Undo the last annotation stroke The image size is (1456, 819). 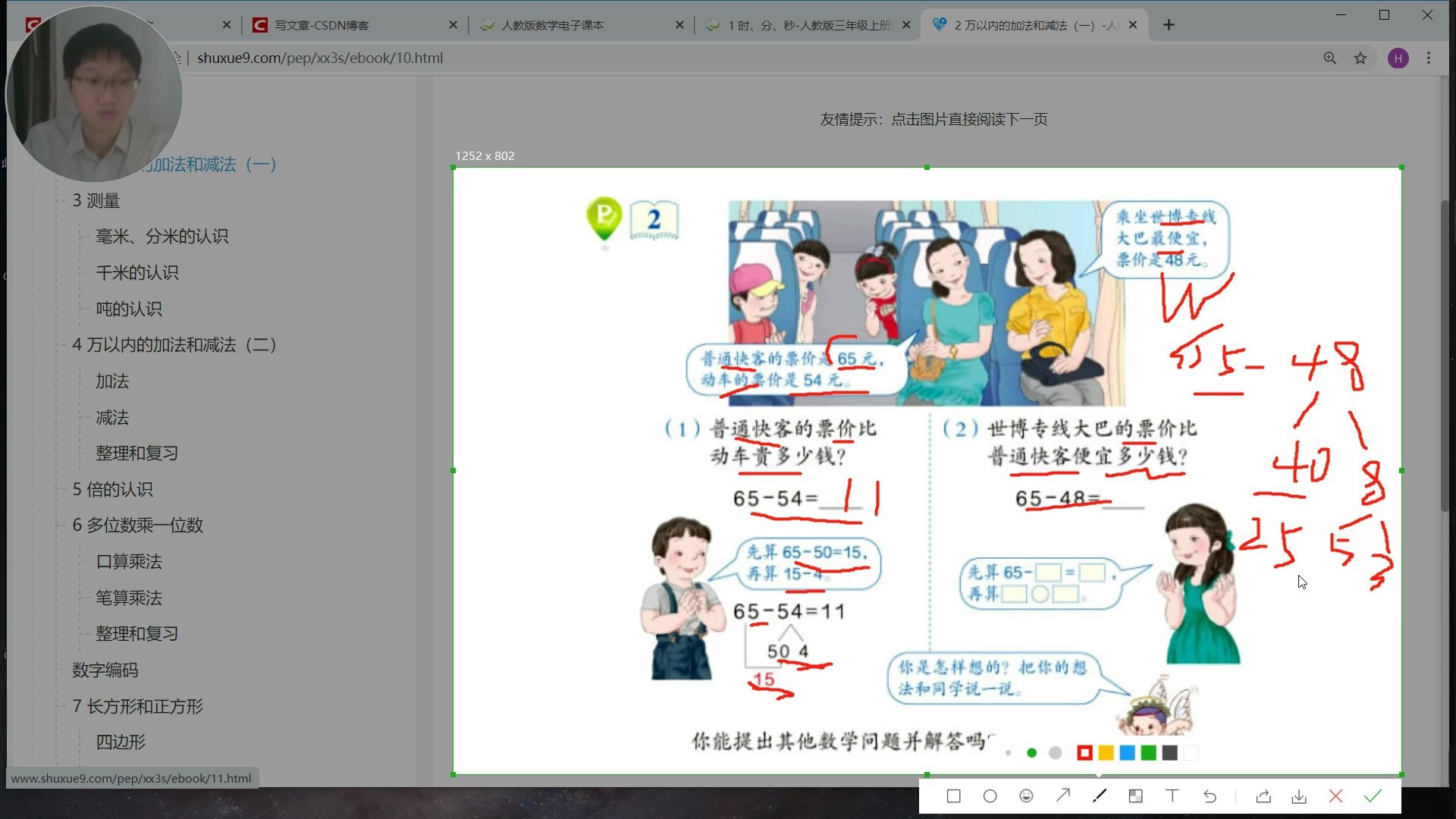(1209, 795)
